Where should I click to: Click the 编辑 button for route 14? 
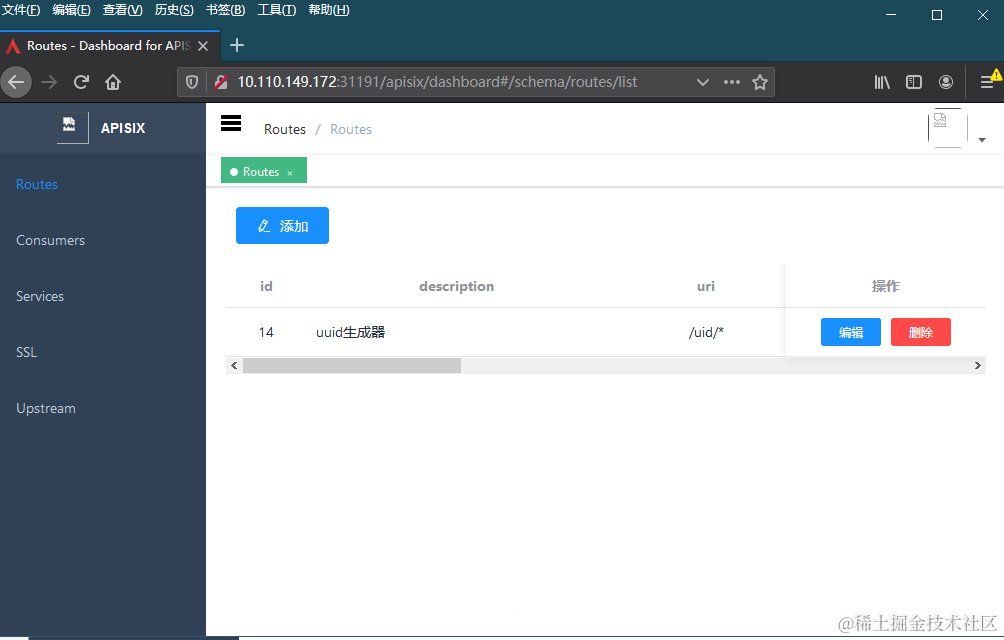pos(851,332)
